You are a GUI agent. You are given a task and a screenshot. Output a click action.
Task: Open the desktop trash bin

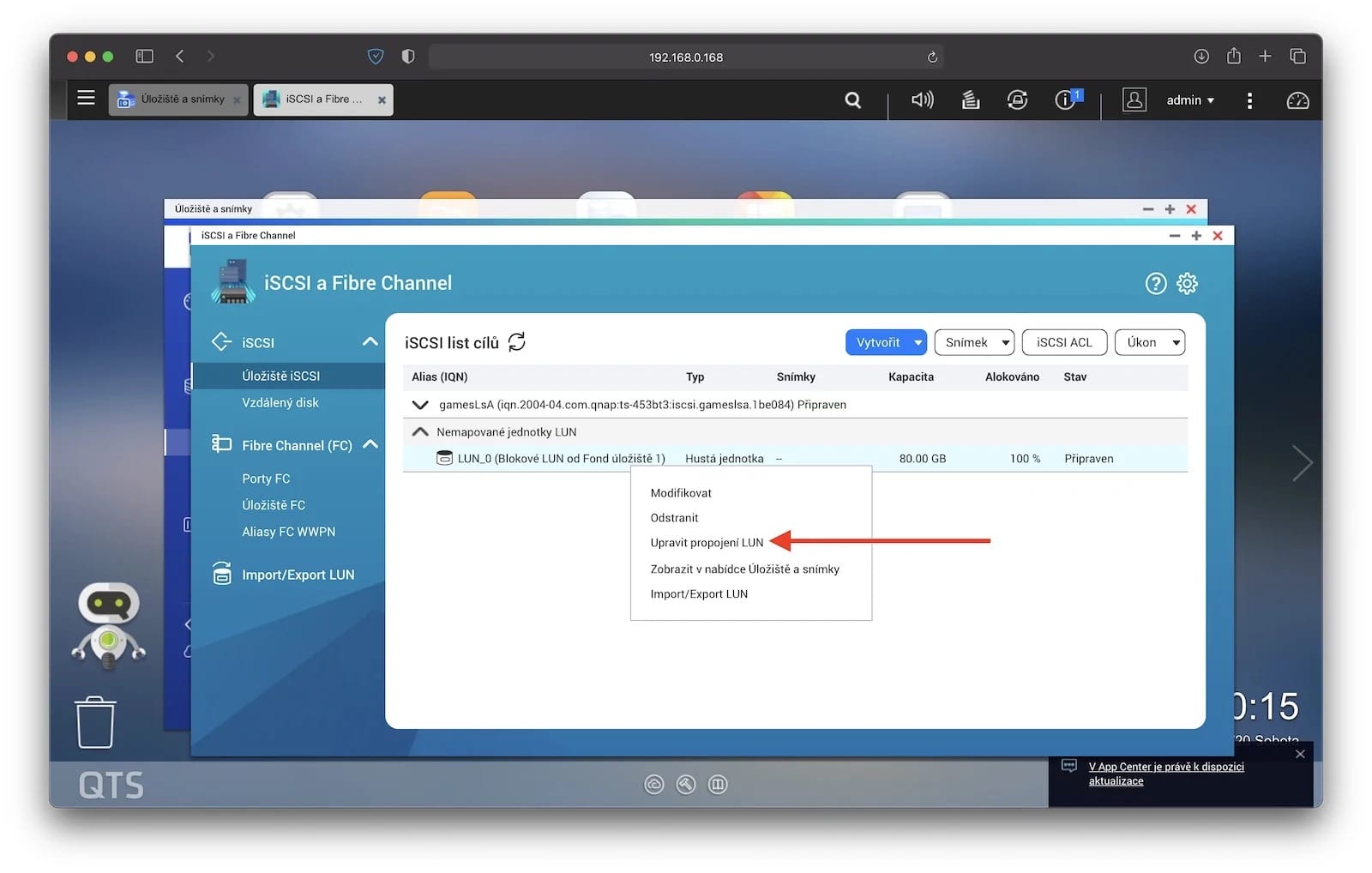[95, 722]
